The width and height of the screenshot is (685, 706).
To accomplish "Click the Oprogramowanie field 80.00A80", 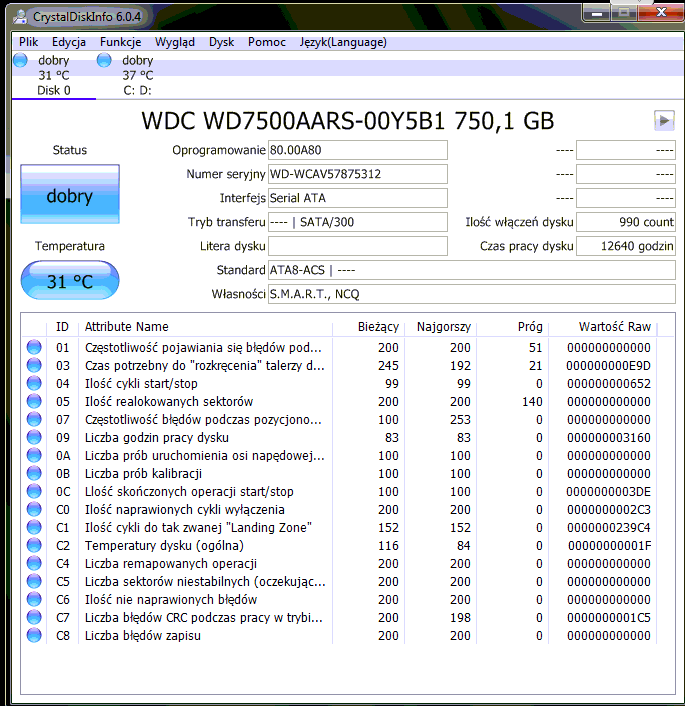I will click(x=358, y=150).
